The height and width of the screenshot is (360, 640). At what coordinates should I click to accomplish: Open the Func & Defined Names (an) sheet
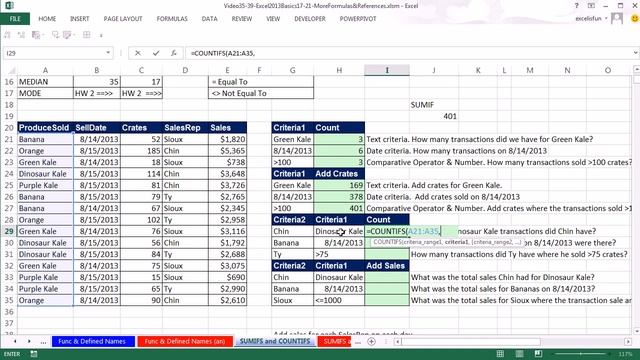(x=185, y=341)
